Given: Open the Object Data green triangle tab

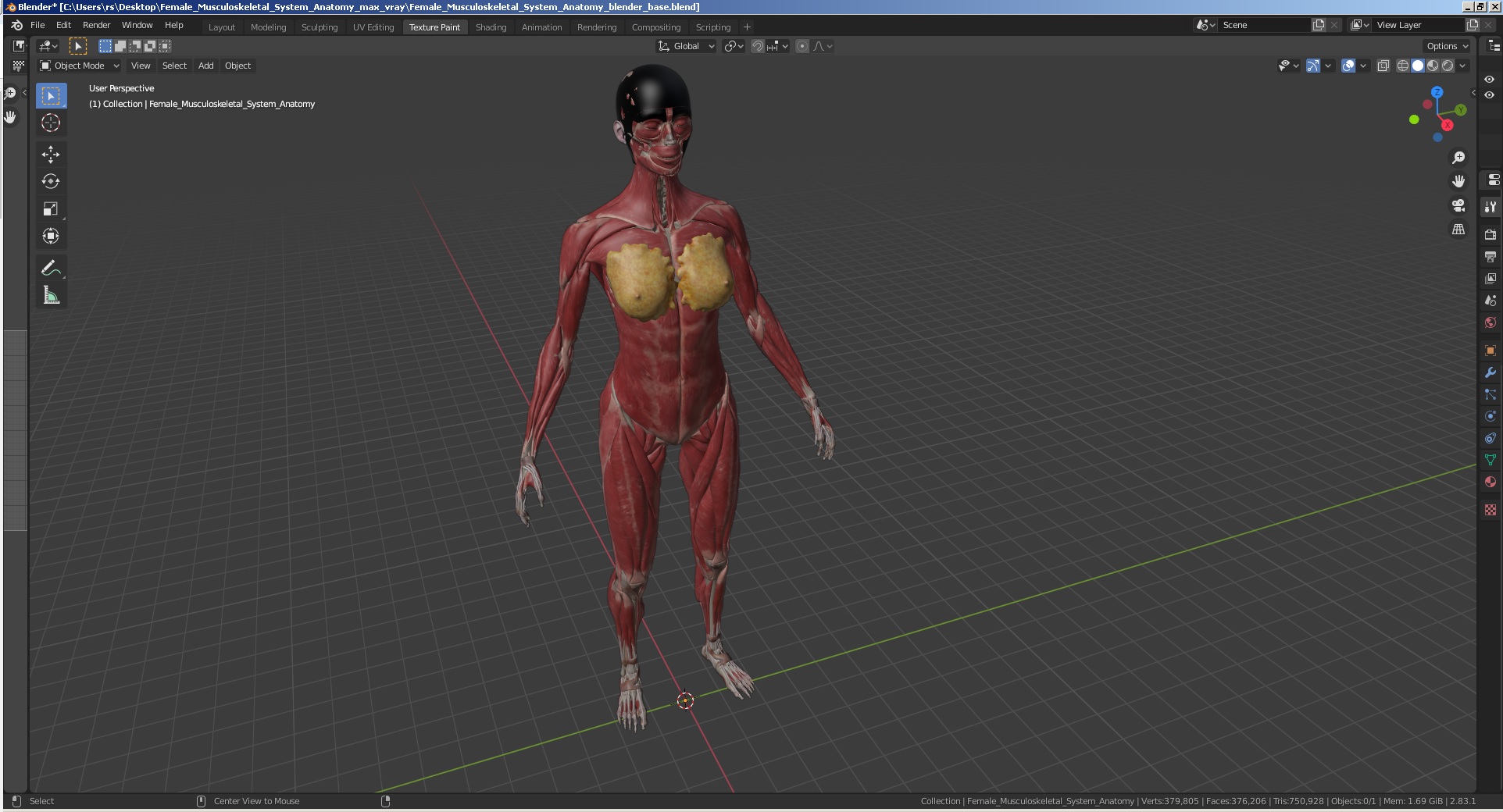Looking at the screenshot, I should (1491, 460).
